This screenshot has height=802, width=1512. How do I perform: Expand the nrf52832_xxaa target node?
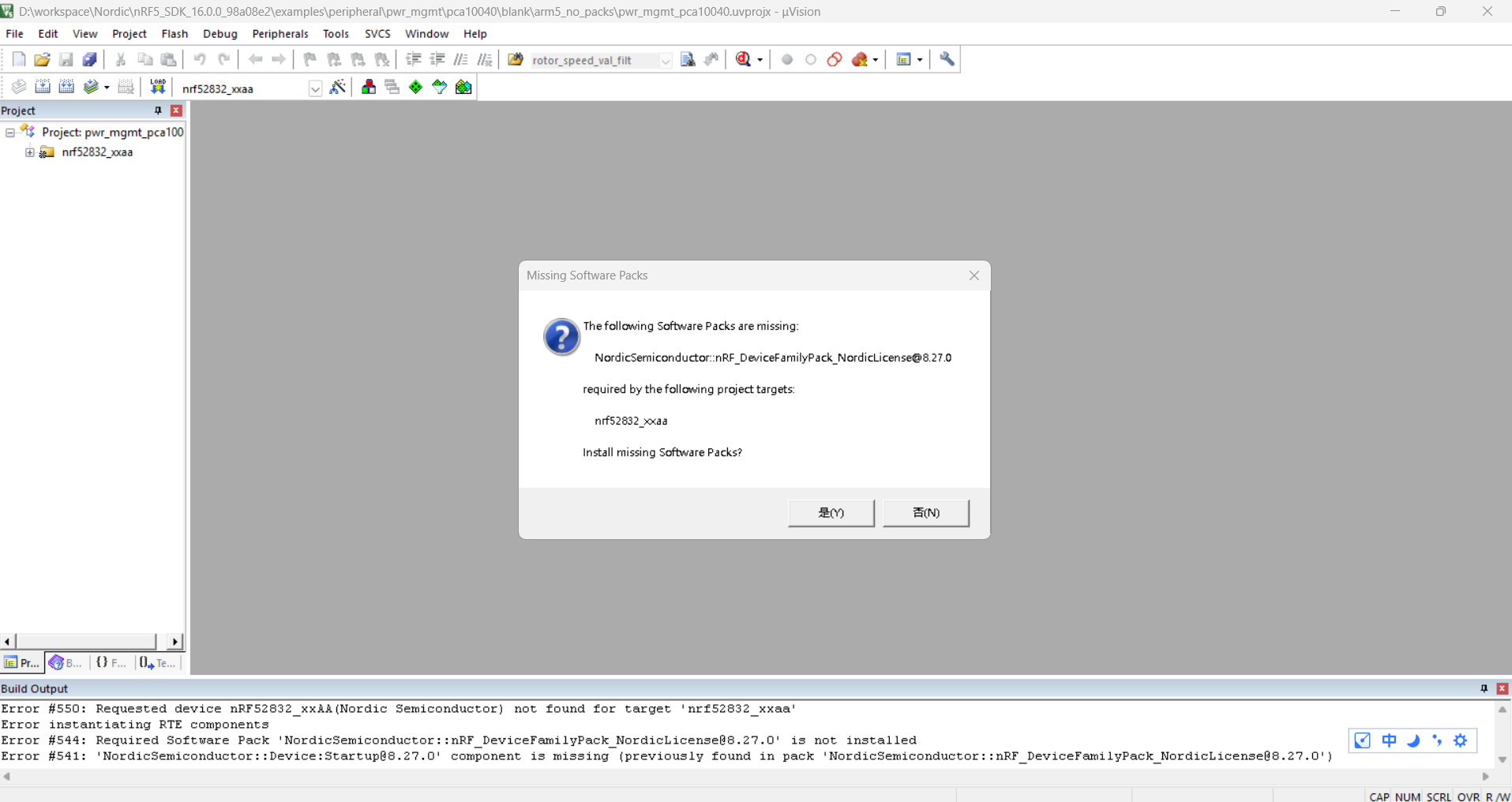[x=29, y=152]
